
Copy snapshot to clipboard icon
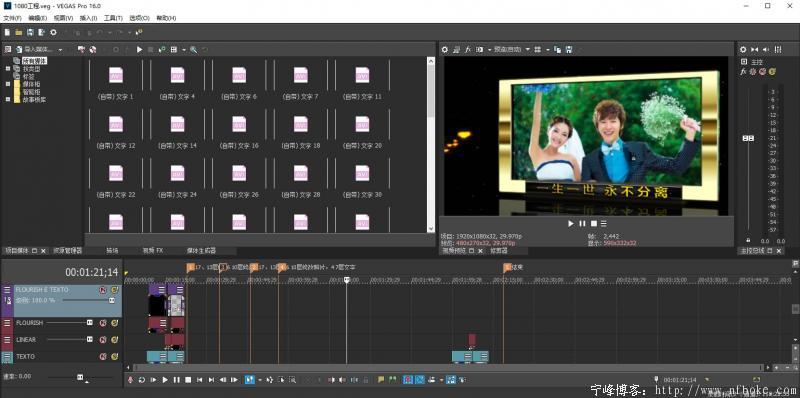[x=557, y=49]
